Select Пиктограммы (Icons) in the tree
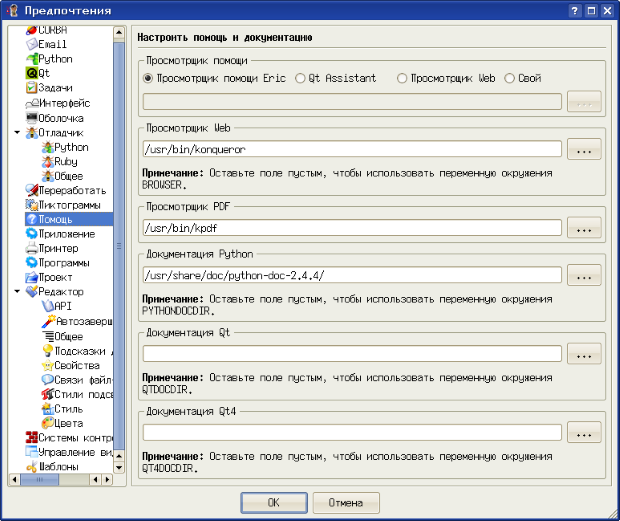This screenshot has height=521, width=620. point(68,204)
